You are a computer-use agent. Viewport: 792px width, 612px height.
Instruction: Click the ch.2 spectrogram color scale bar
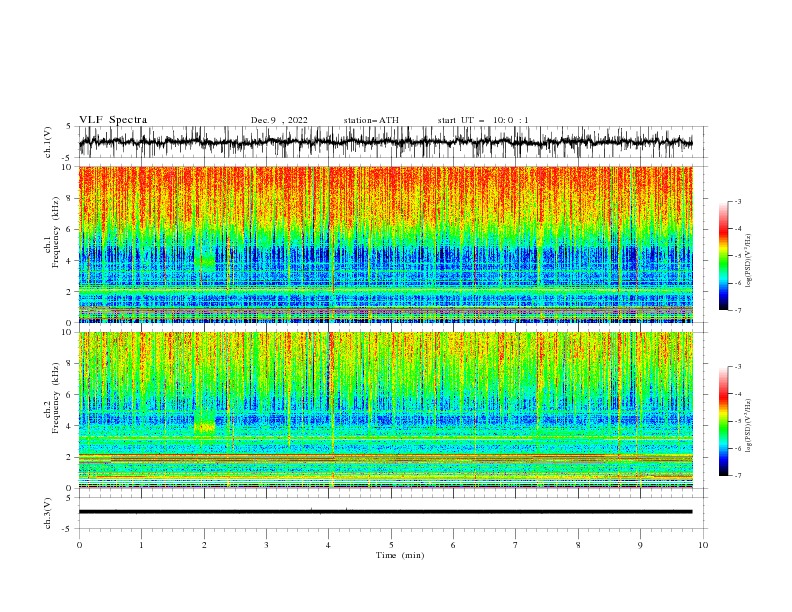click(724, 421)
